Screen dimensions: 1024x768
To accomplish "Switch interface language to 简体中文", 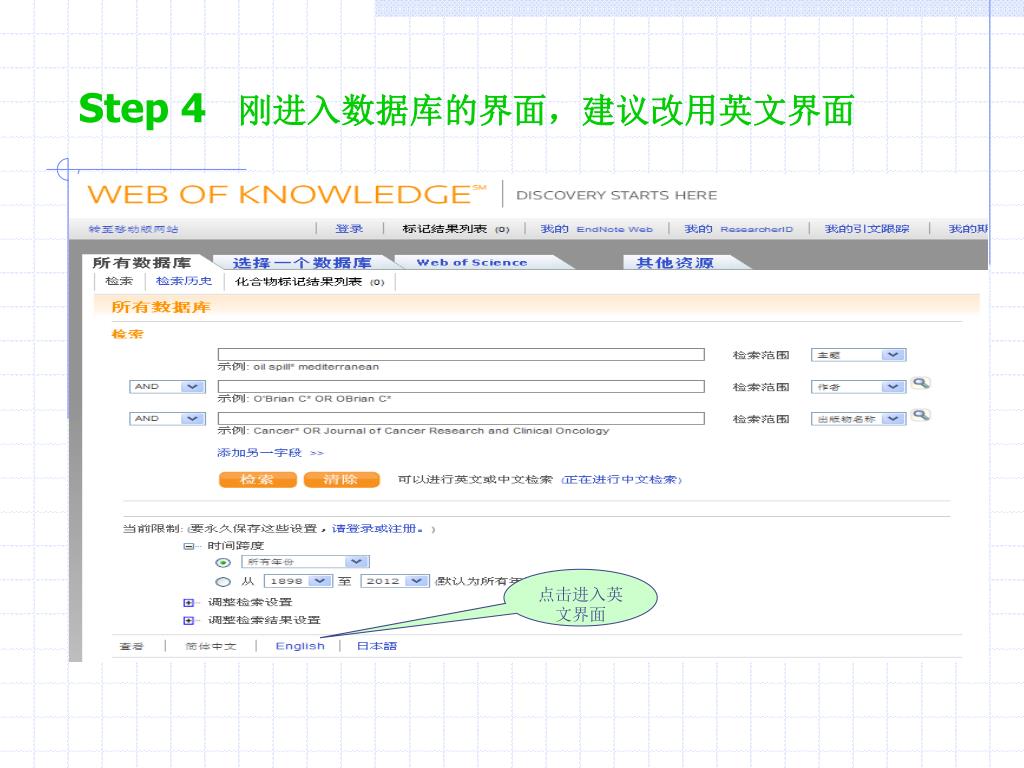I will [210, 647].
